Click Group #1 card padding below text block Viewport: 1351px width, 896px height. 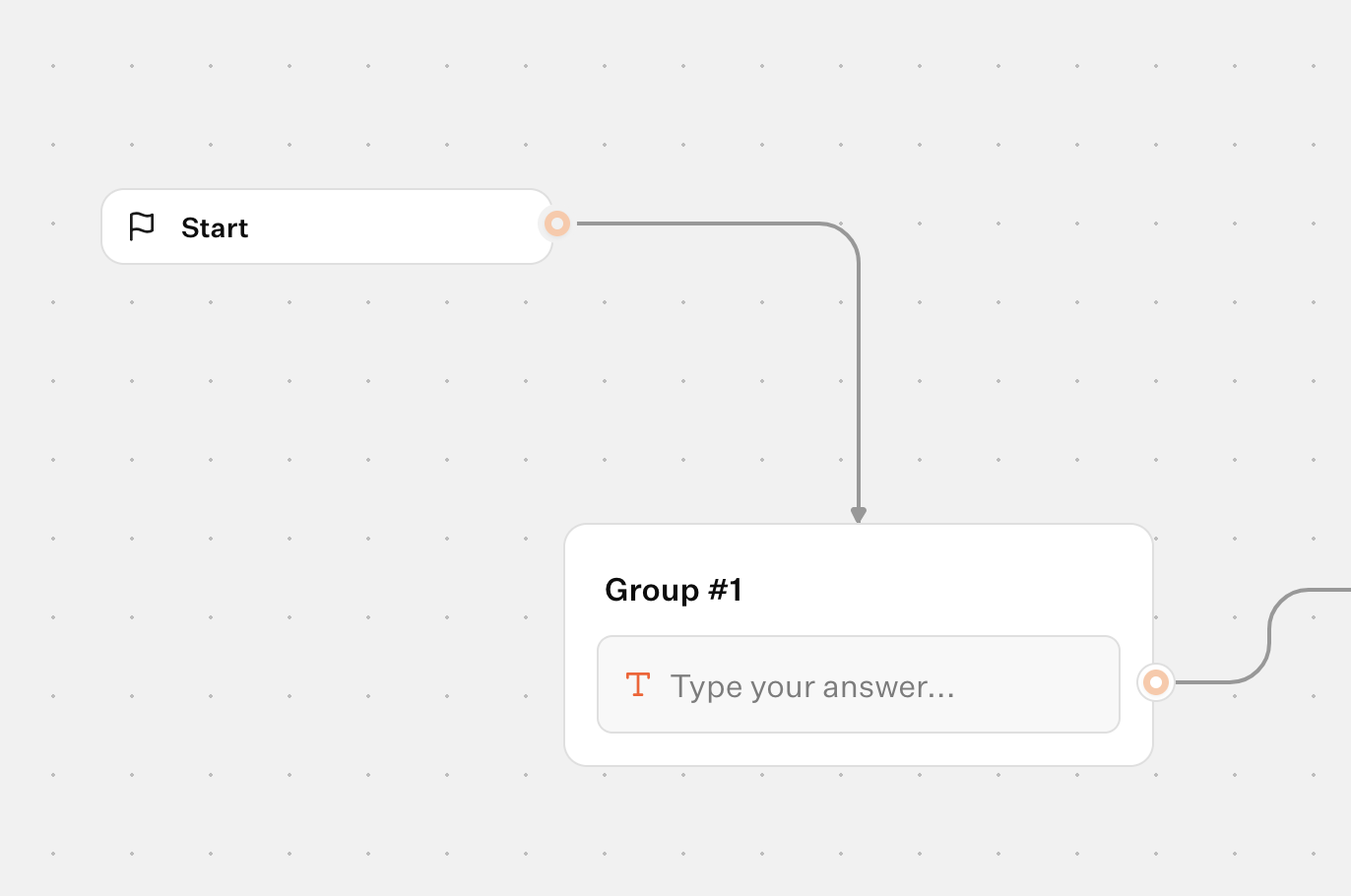(859, 749)
